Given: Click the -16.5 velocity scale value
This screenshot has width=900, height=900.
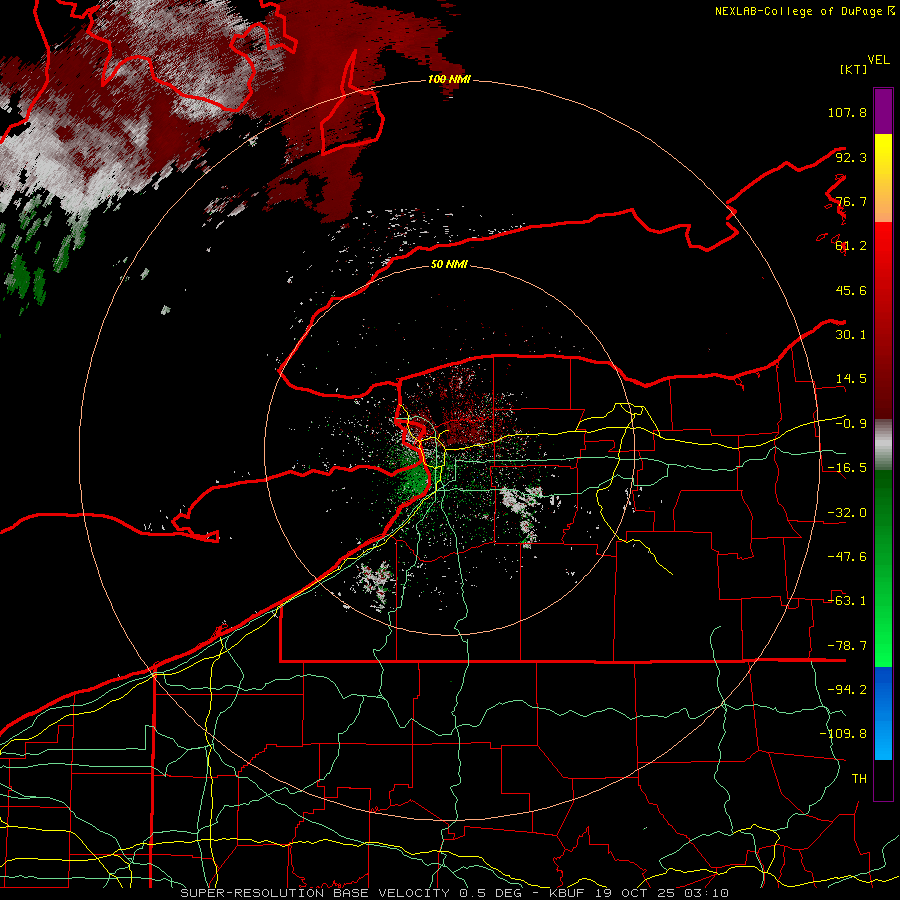Looking at the screenshot, I should (x=847, y=468).
